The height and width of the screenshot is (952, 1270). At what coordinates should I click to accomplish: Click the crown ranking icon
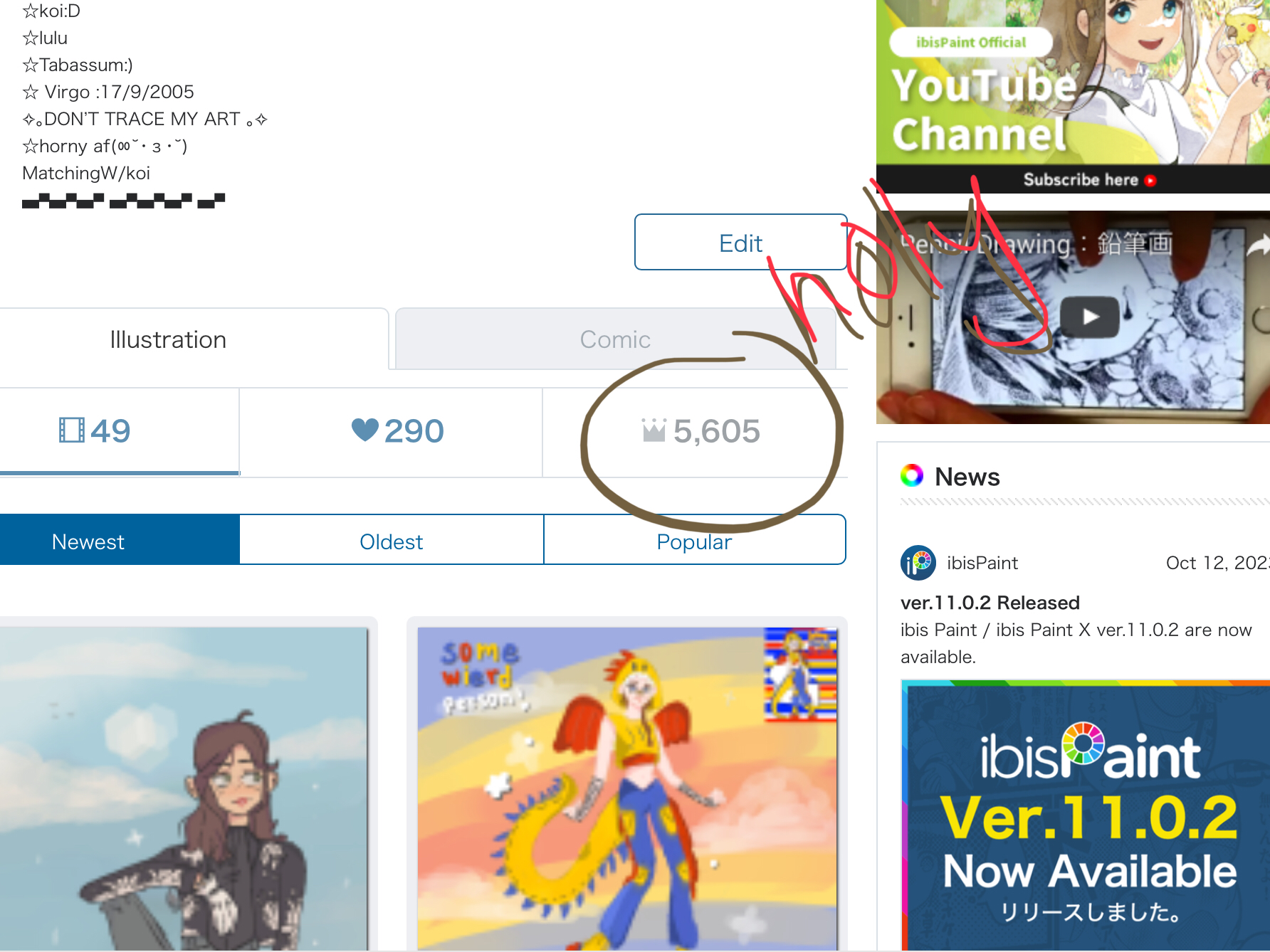654,430
